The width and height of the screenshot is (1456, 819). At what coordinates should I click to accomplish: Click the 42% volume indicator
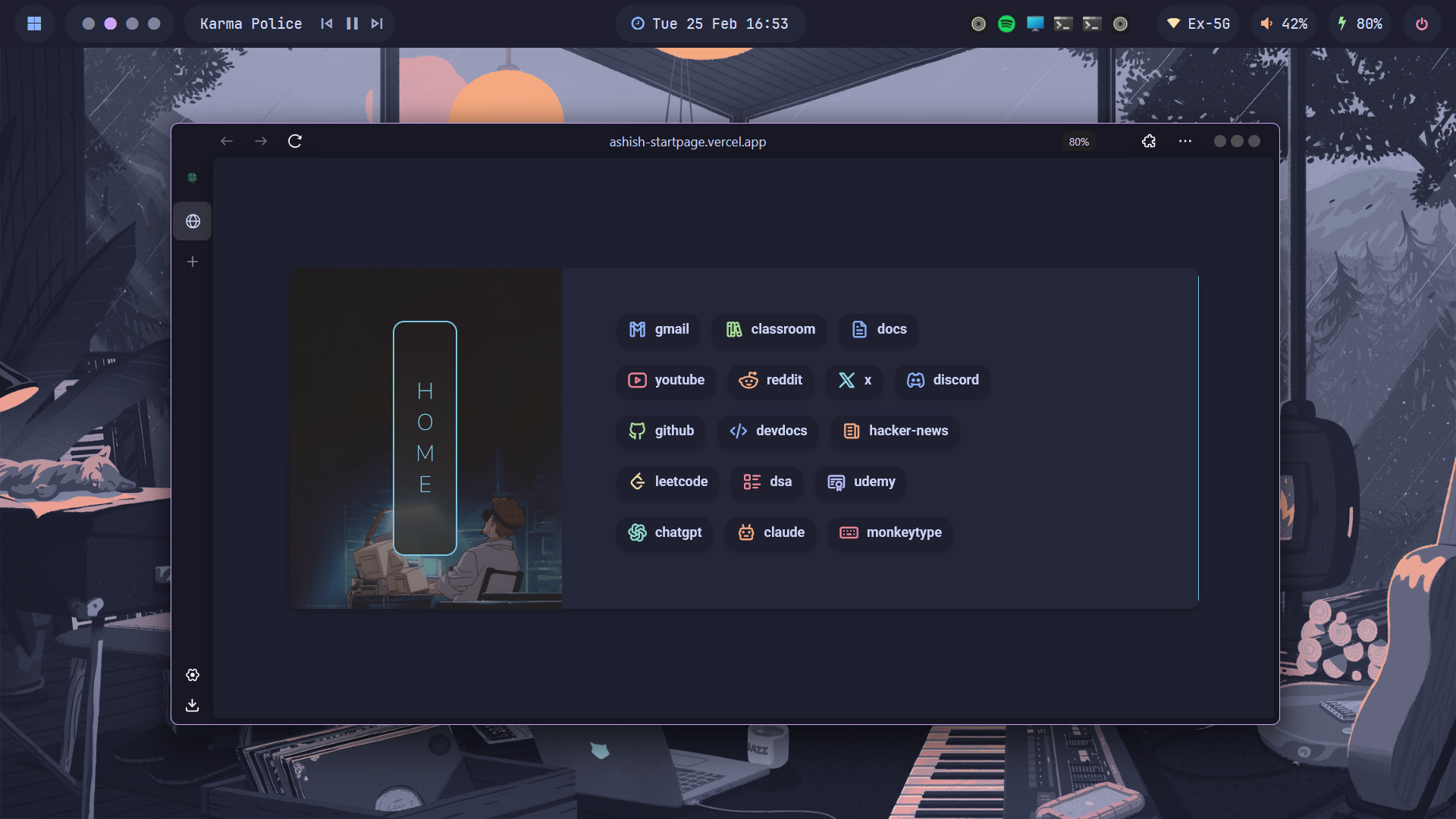point(1284,24)
